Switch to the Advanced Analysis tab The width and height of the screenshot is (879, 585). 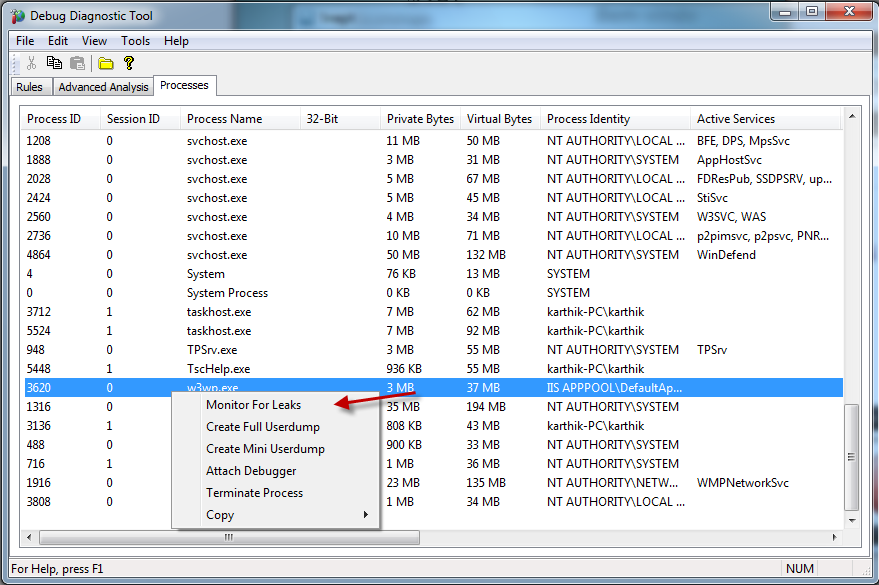point(103,87)
